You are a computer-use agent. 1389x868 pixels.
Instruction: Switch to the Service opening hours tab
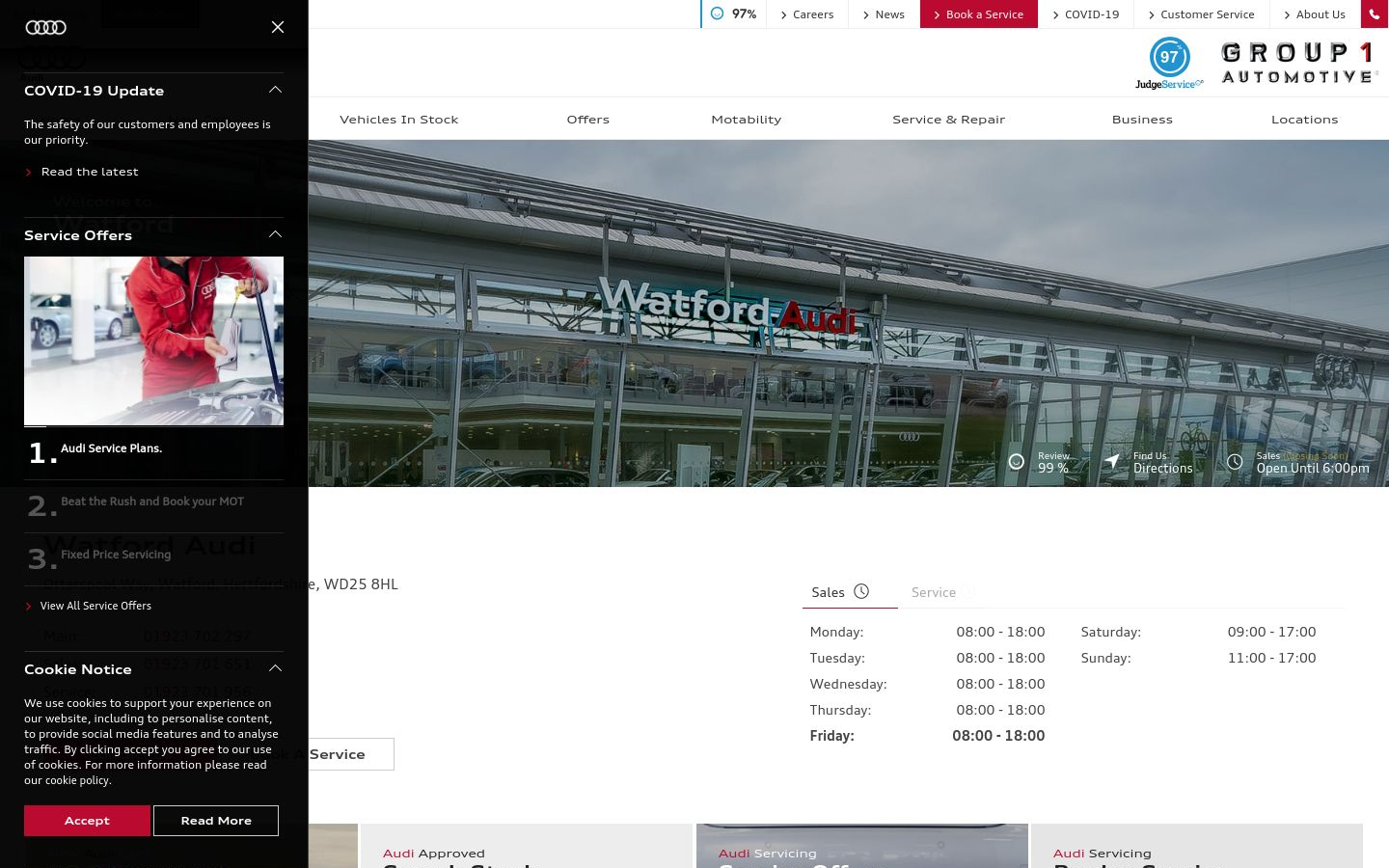[x=942, y=592]
